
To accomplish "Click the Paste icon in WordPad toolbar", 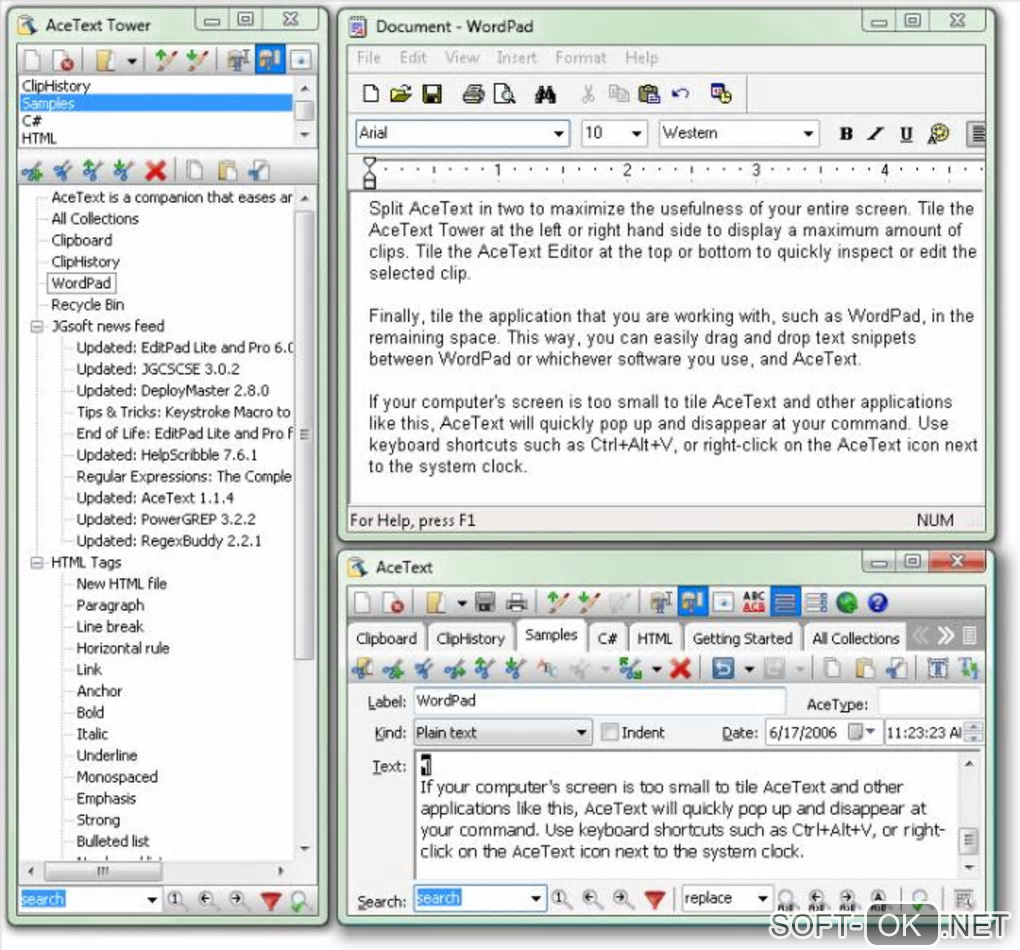I will [x=649, y=94].
